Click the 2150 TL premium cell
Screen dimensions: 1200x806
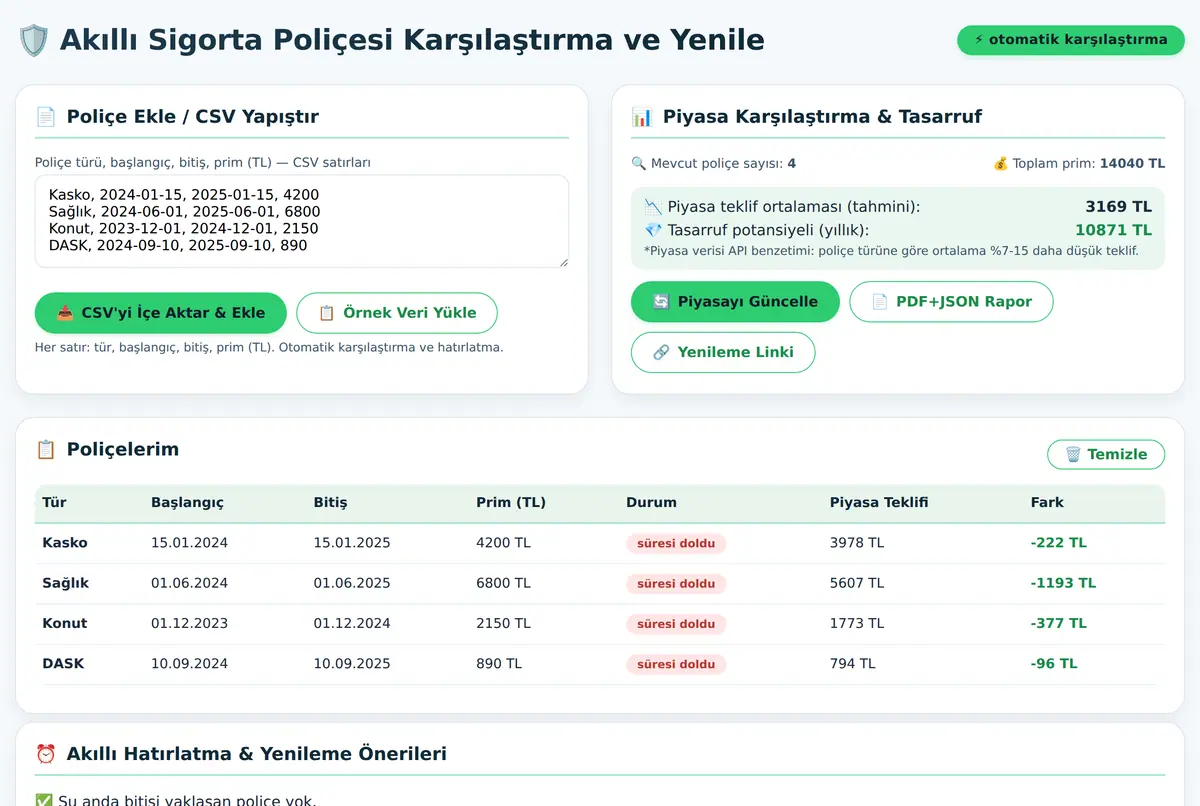click(x=503, y=623)
